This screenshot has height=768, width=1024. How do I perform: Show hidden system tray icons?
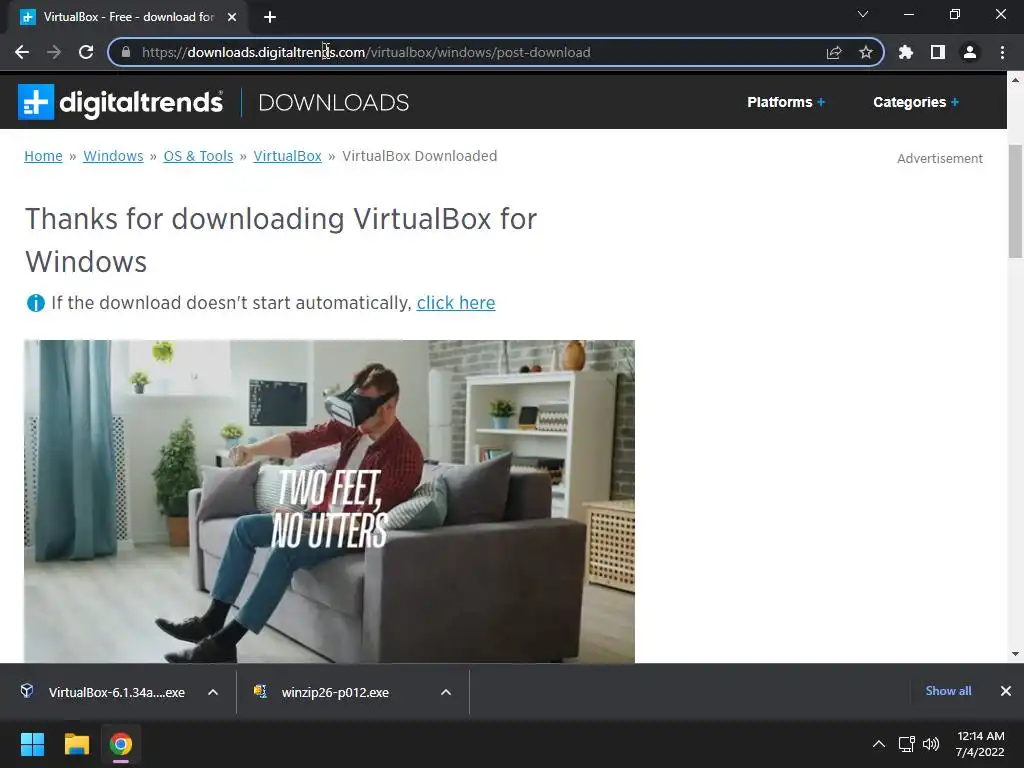(879, 744)
